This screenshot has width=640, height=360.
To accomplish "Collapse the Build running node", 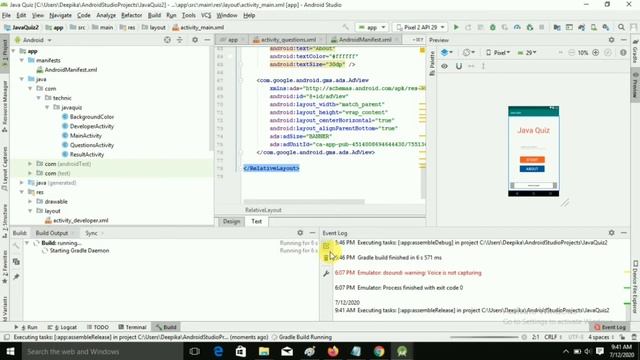I will point(27,243).
